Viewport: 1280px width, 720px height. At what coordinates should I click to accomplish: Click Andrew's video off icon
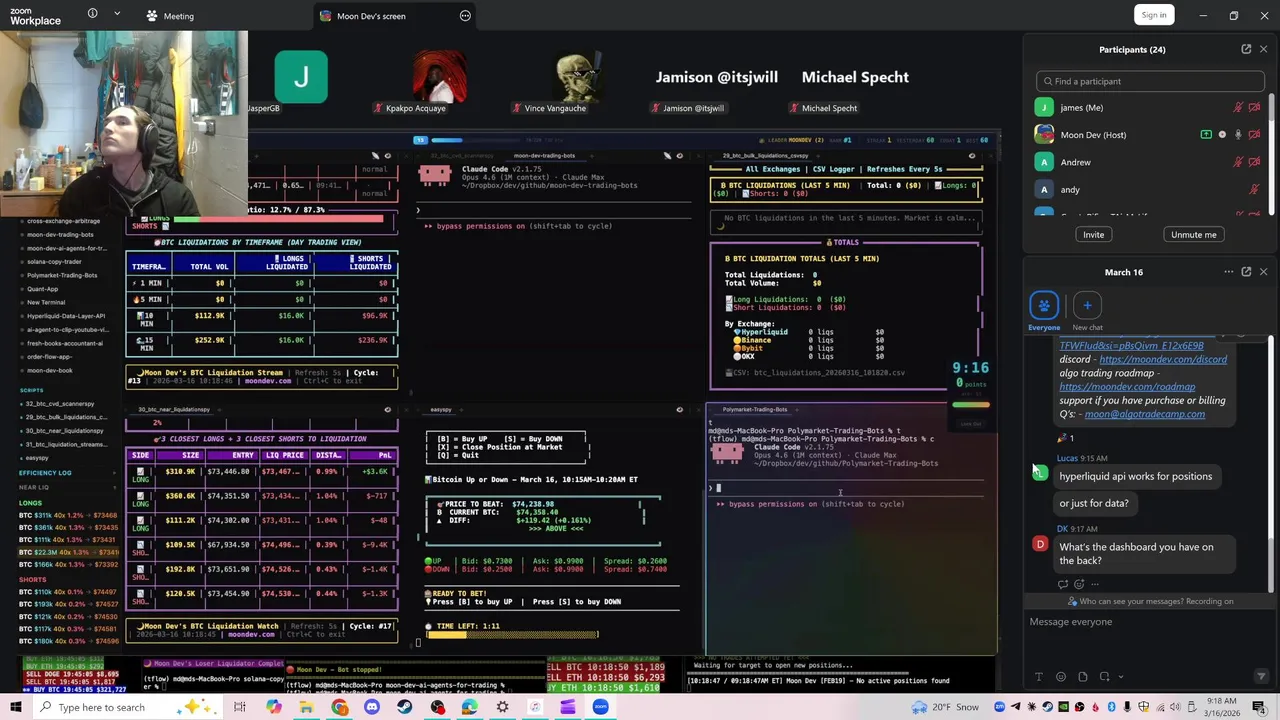tap(1255, 162)
